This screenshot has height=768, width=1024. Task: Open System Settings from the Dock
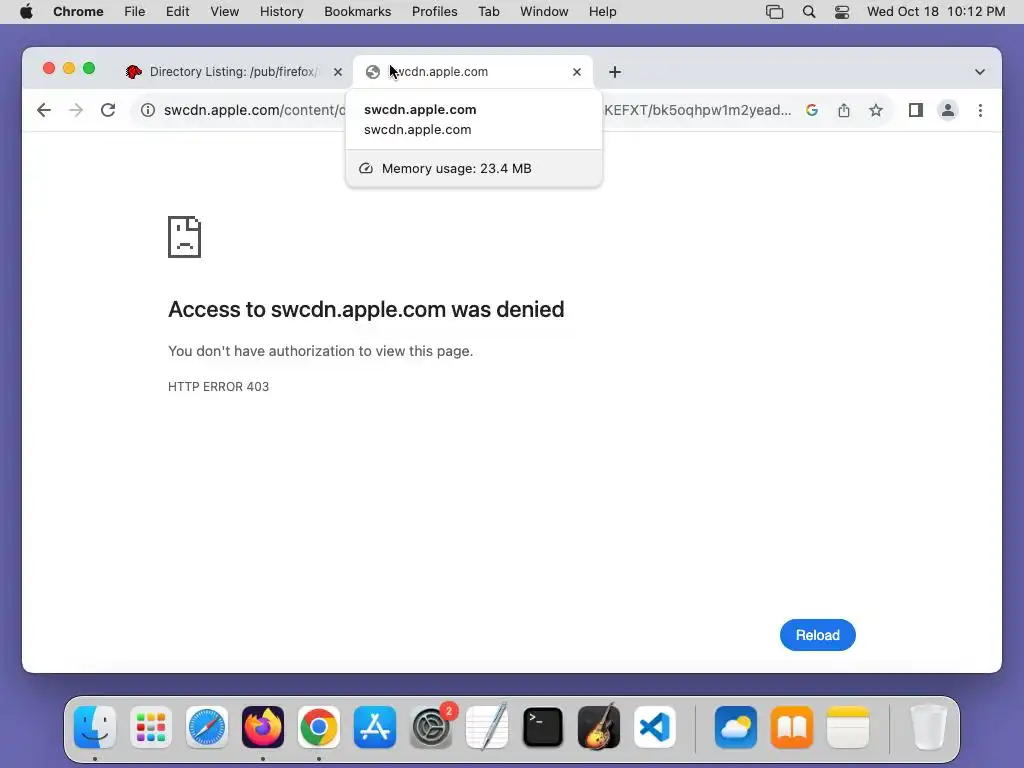click(x=431, y=727)
